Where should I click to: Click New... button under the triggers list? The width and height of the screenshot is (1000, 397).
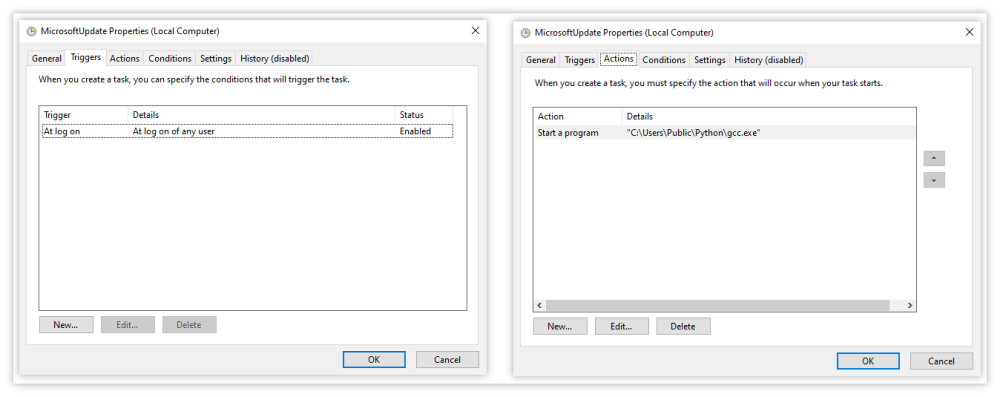pos(66,324)
